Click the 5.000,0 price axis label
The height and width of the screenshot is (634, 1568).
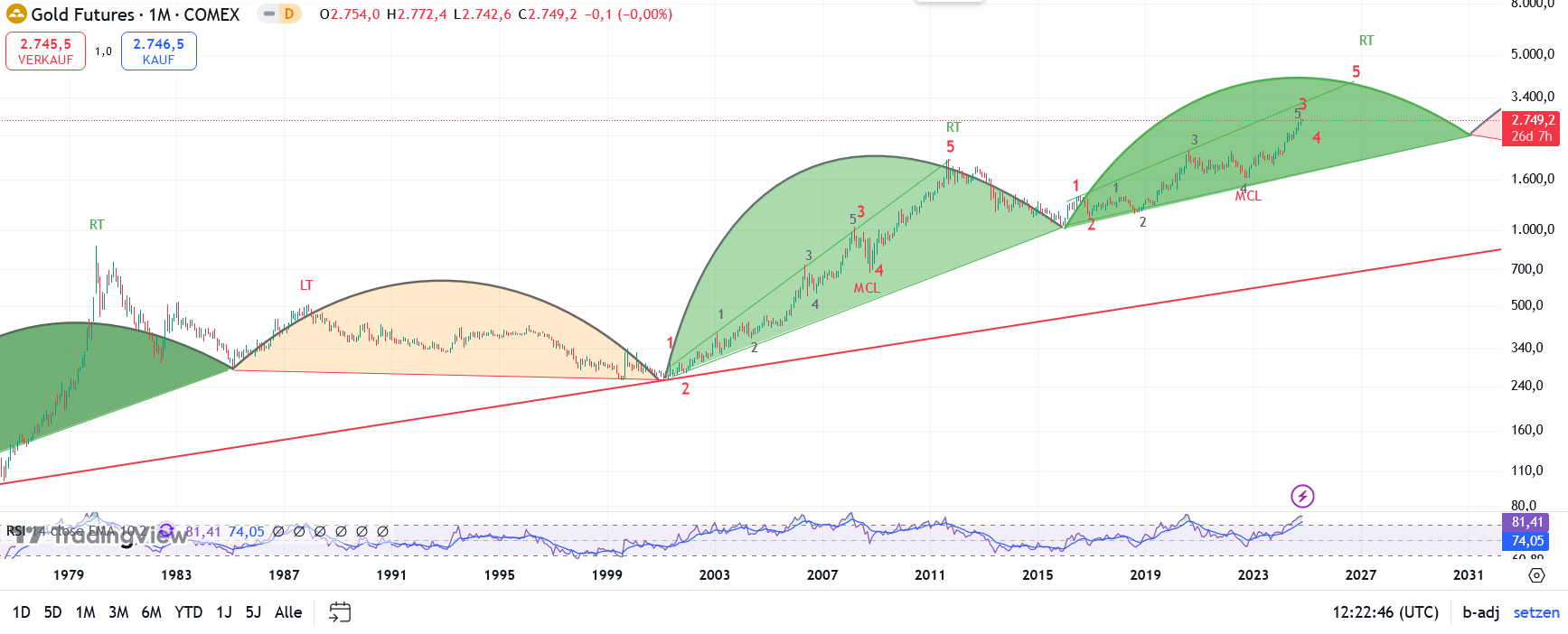pos(1533,54)
